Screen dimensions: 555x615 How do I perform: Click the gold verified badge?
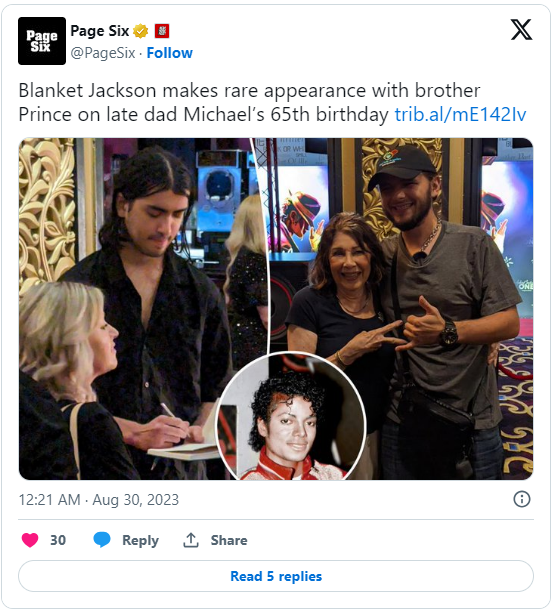141,31
